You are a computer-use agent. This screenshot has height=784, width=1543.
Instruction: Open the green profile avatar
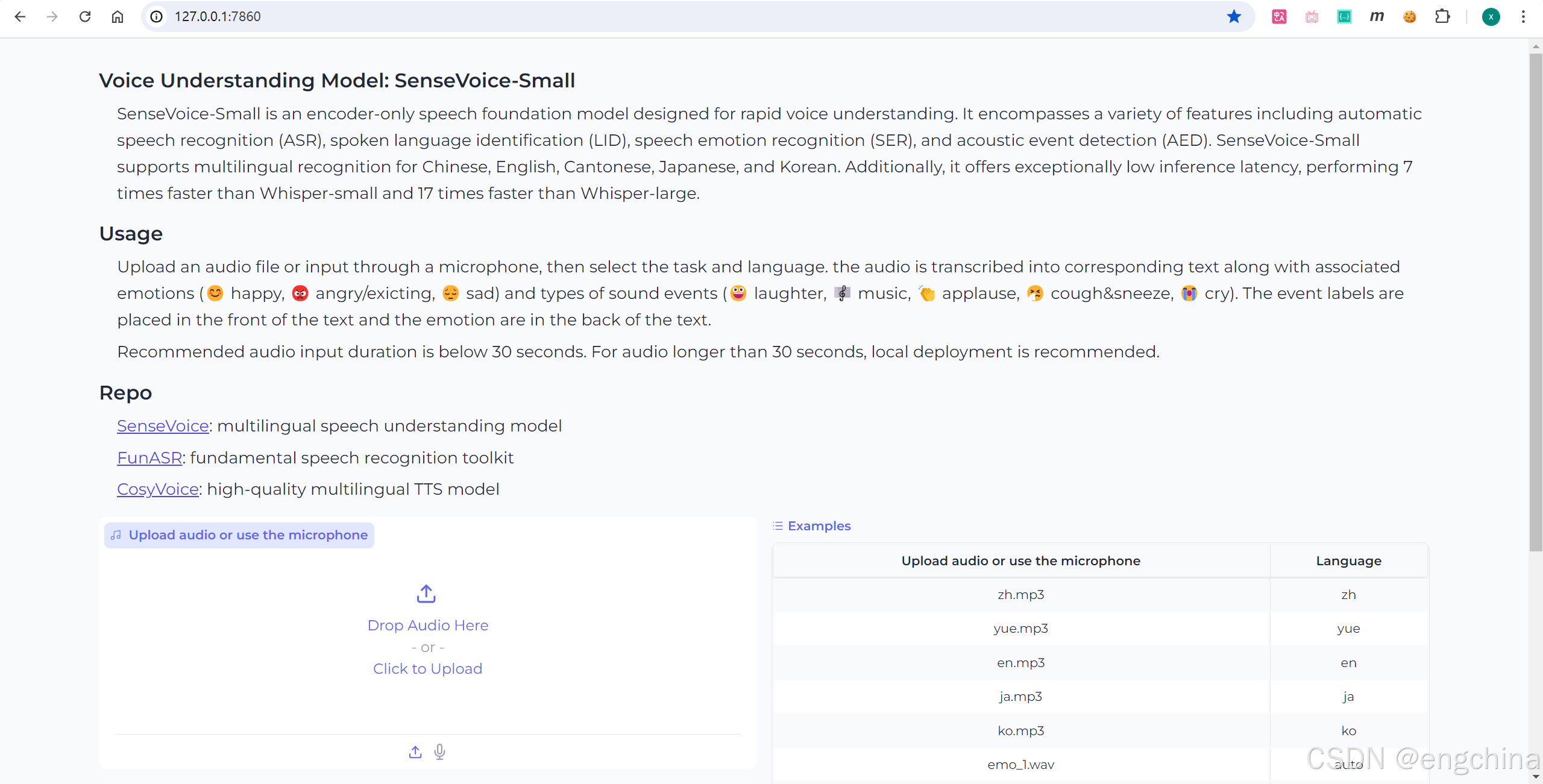(1491, 16)
